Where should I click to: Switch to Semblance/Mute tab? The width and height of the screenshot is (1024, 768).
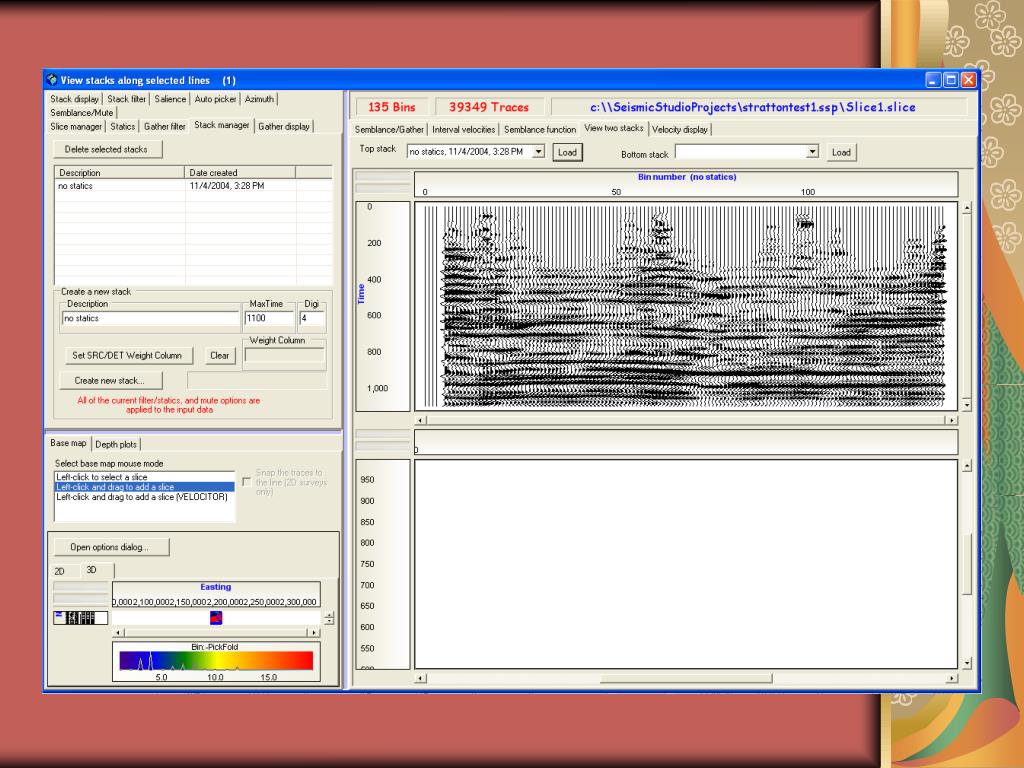pos(82,112)
